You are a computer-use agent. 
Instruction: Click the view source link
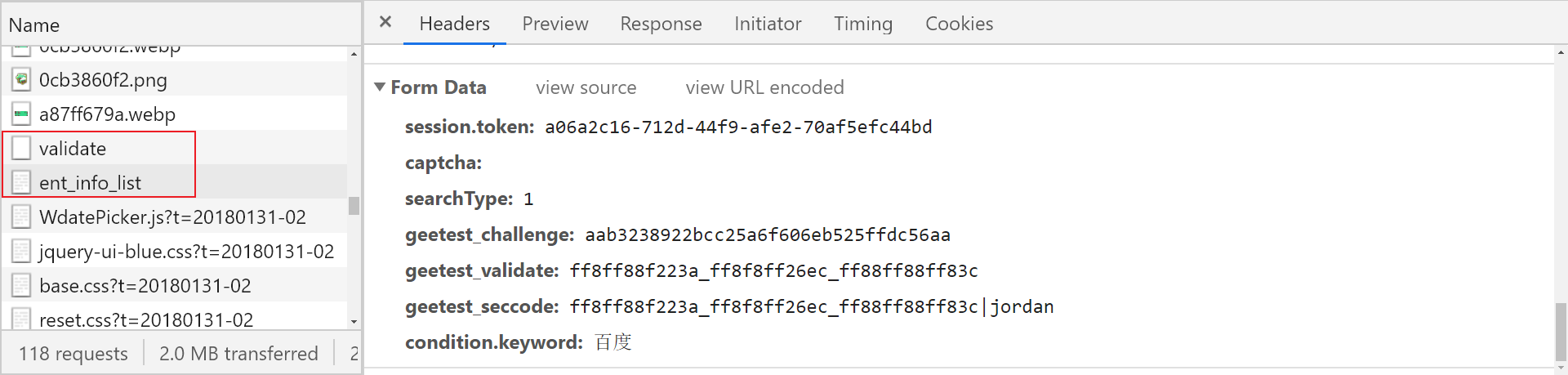[x=586, y=87]
